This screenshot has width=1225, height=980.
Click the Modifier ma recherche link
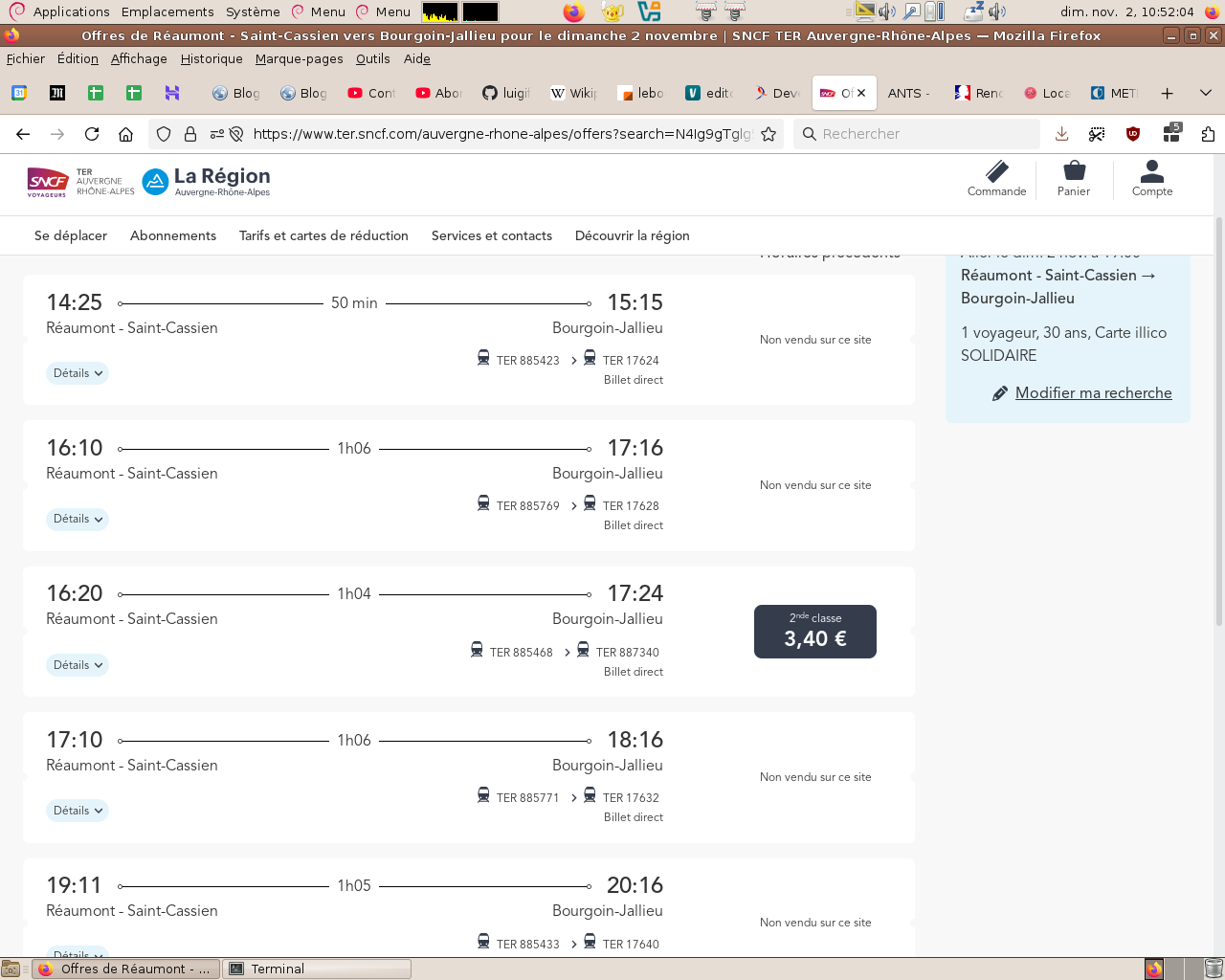(x=1093, y=392)
